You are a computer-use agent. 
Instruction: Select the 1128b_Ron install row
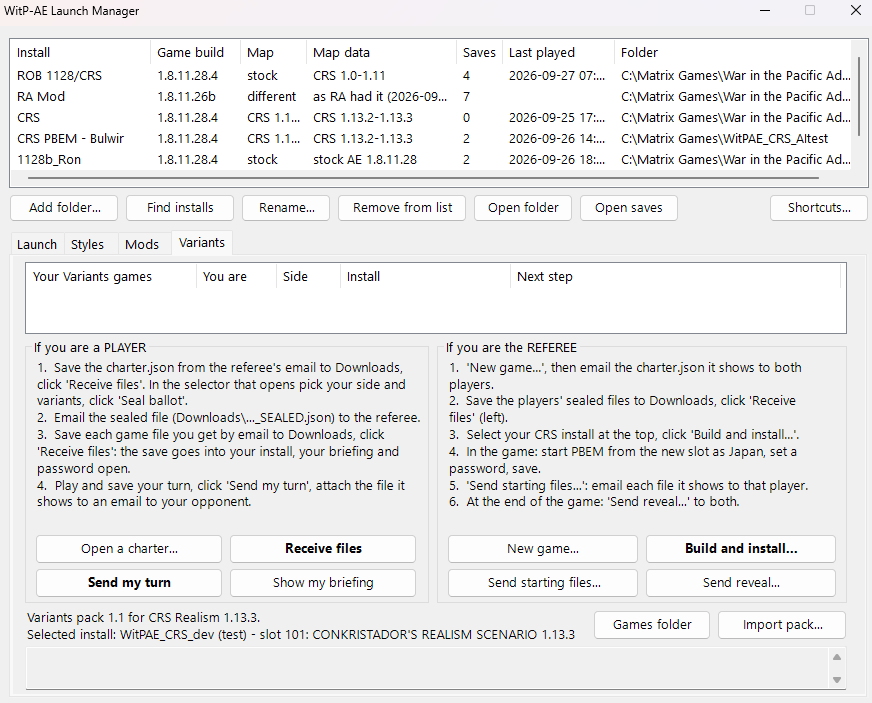pos(433,160)
